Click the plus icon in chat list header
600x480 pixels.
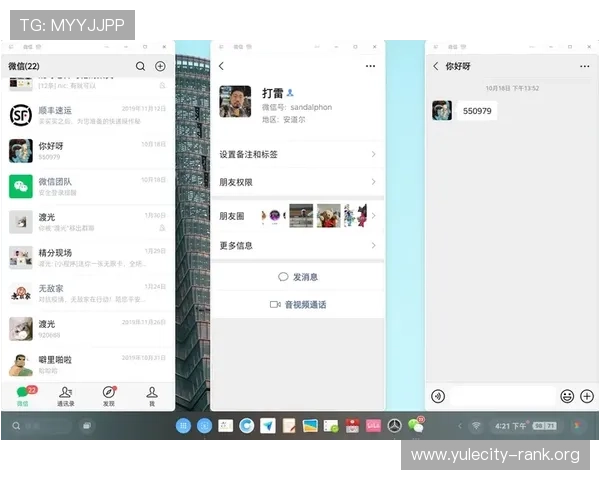point(160,66)
